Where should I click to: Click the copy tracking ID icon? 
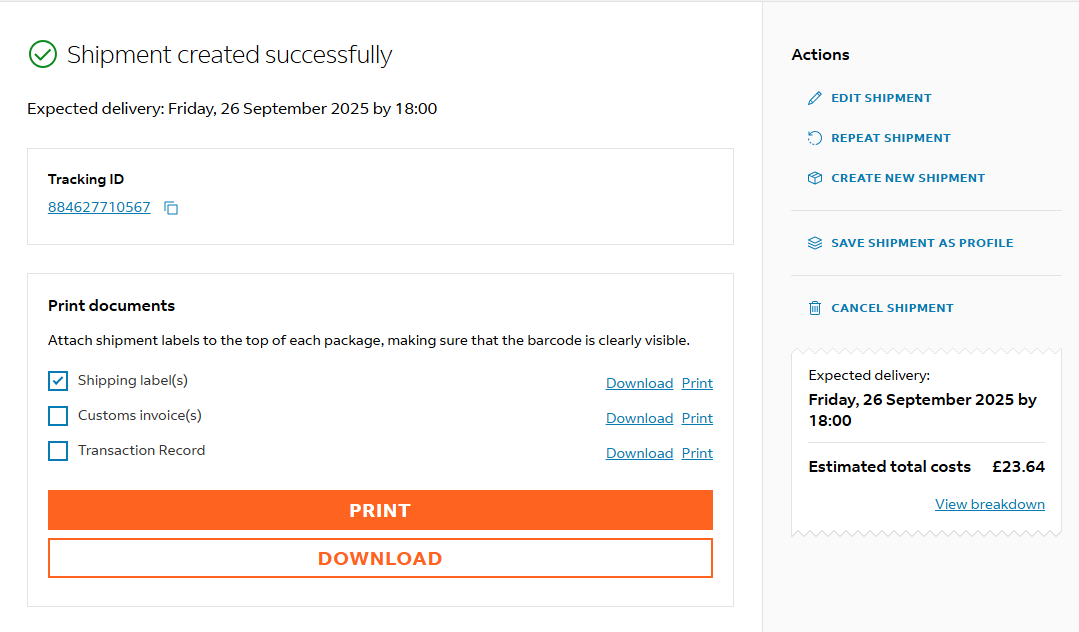click(171, 208)
